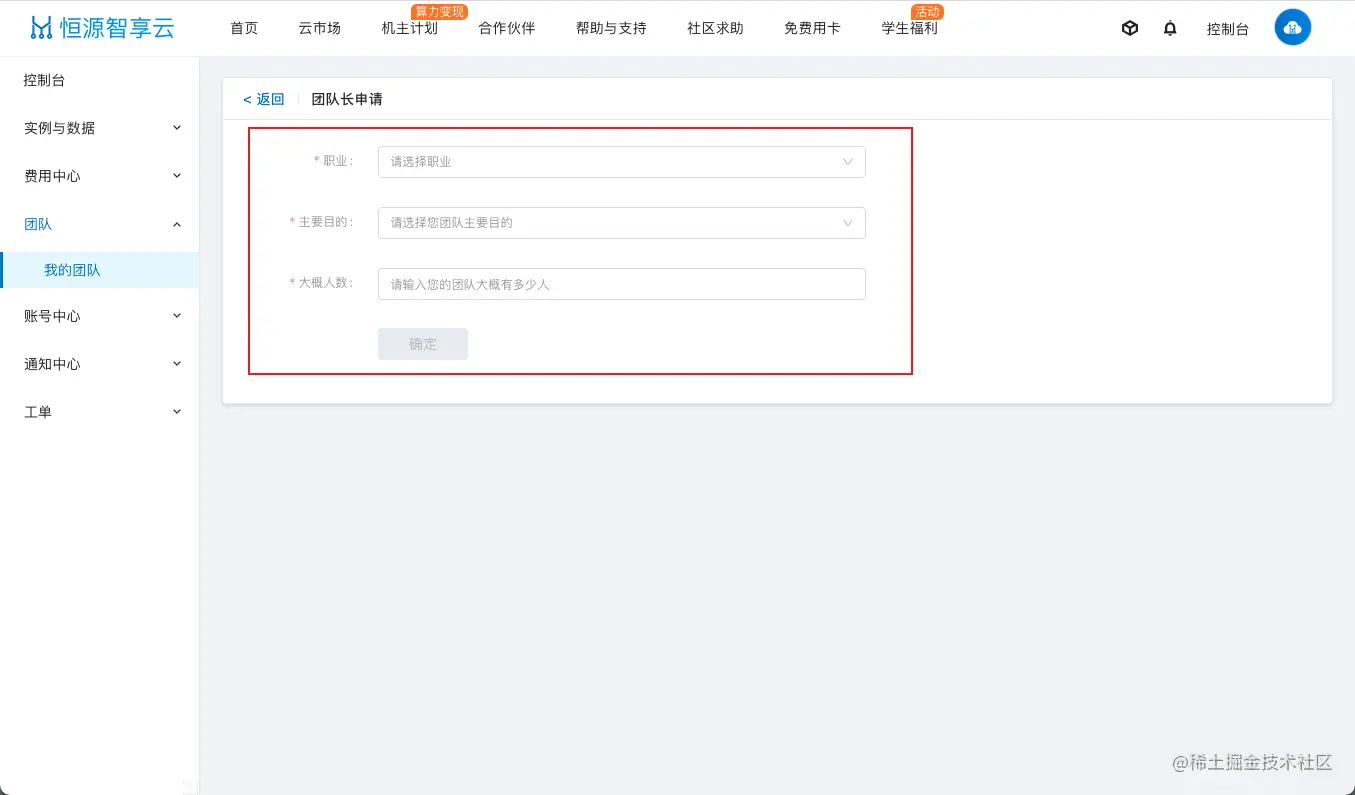Click the 活动 badge

point(927,12)
